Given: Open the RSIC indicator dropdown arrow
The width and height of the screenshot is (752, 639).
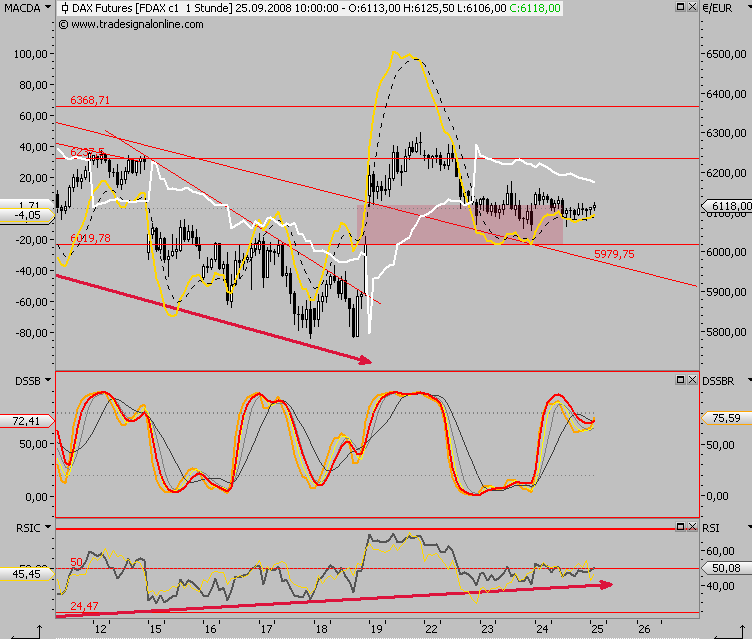Looking at the screenshot, I should pos(48,527).
